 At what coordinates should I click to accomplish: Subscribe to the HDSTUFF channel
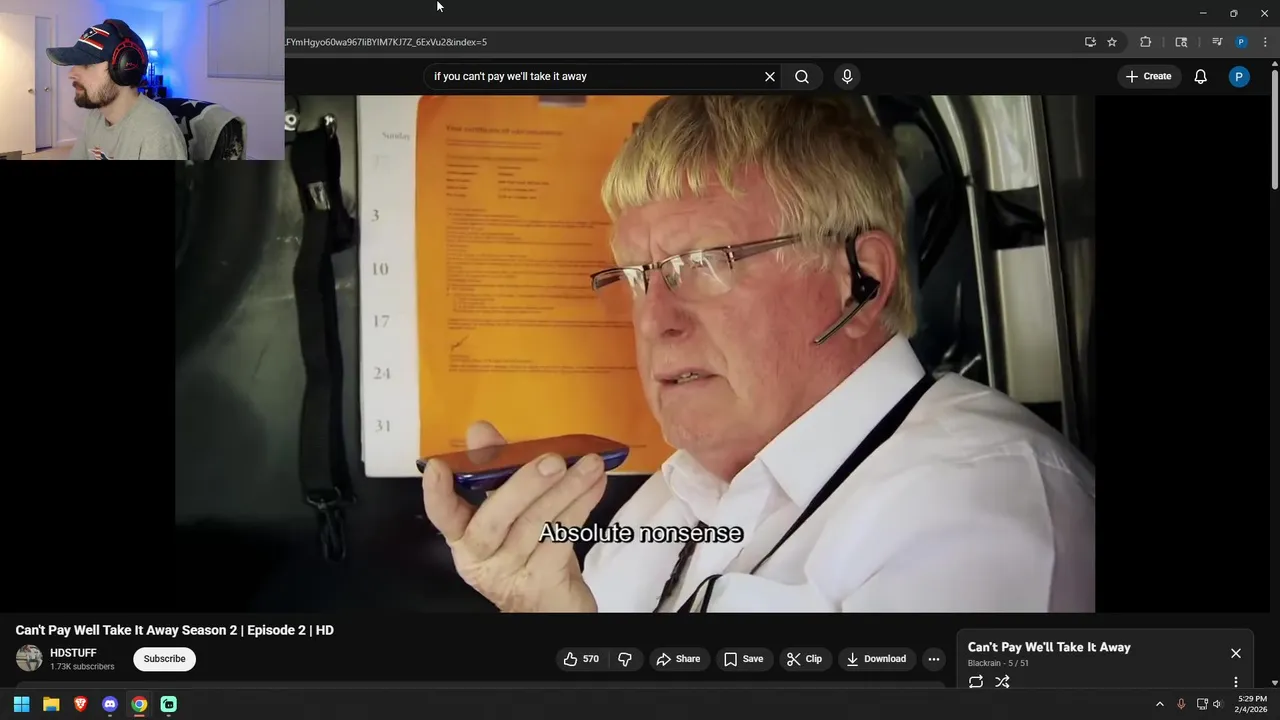(164, 659)
